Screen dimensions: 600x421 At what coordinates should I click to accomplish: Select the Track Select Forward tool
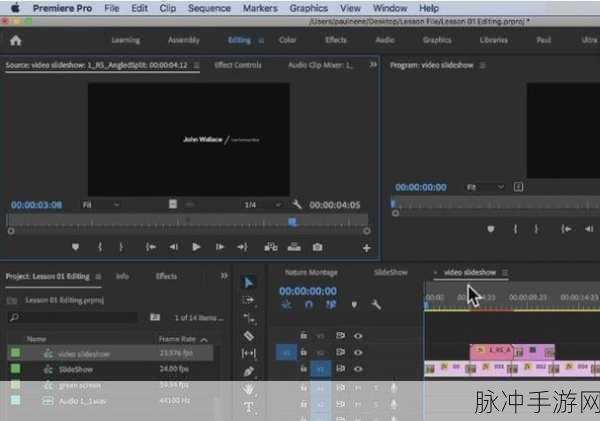pos(249,300)
